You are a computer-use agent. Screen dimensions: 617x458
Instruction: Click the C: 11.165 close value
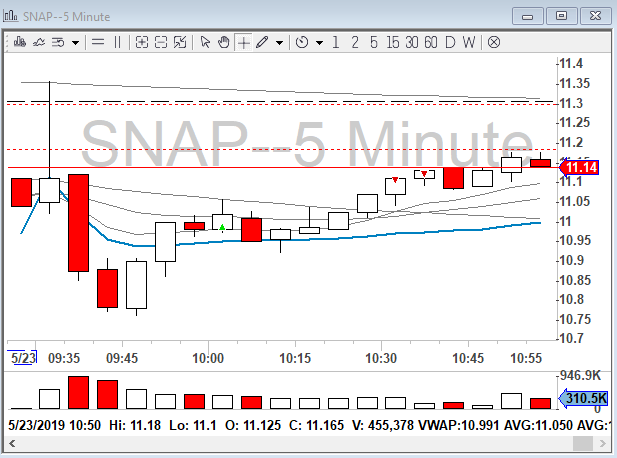[x=316, y=425]
